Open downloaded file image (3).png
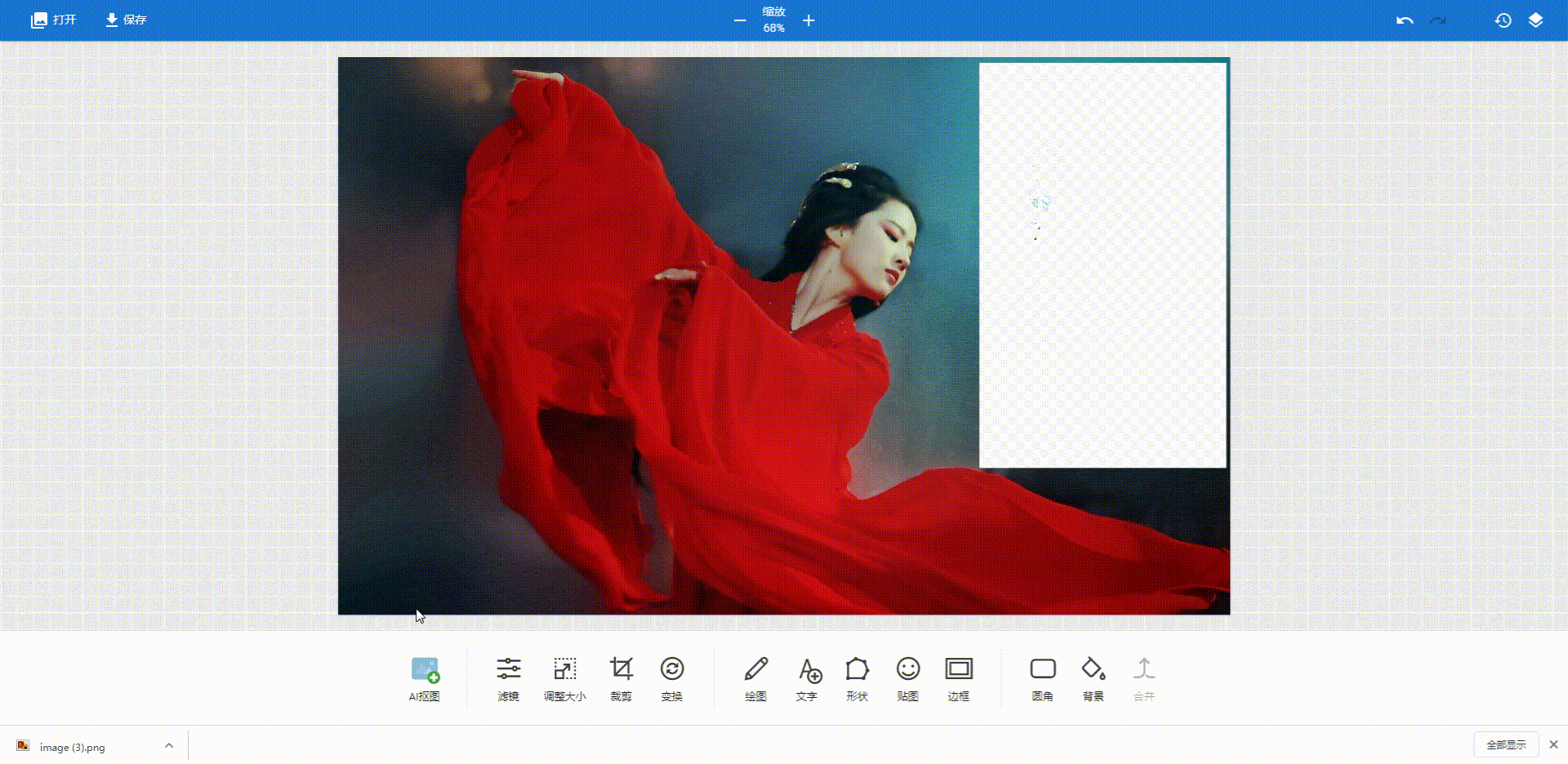This screenshot has height=764, width=1568. (72, 747)
